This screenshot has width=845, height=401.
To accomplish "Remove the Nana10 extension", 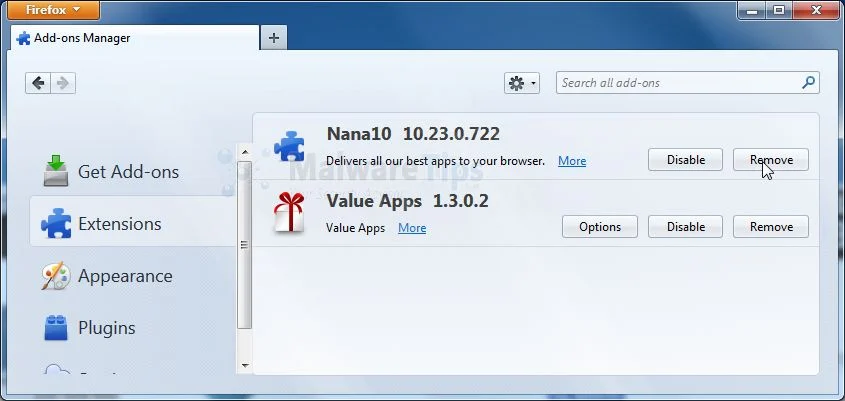I will pos(771,160).
